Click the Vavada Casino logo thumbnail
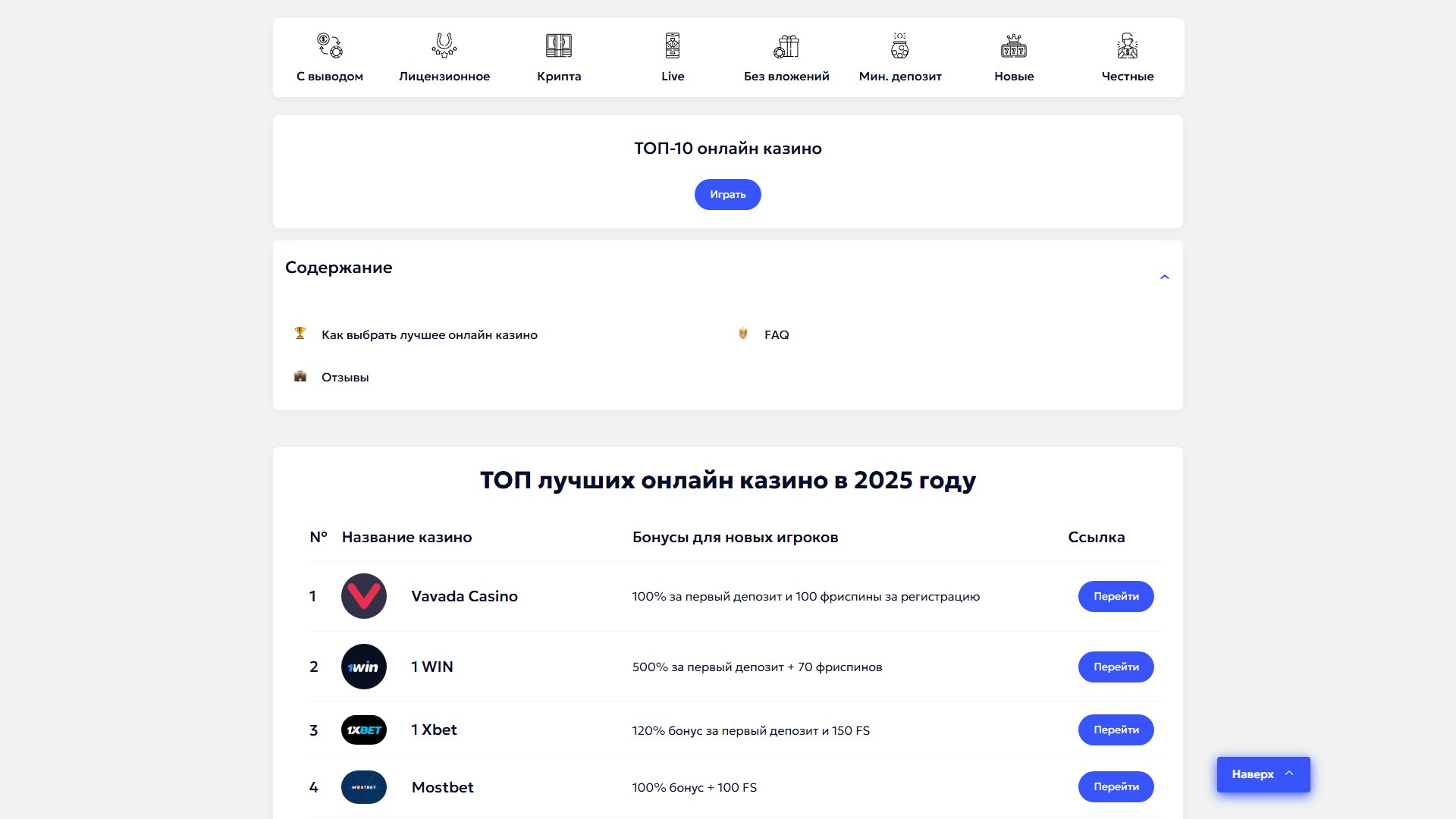1456x819 pixels. [x=364, y=596]
